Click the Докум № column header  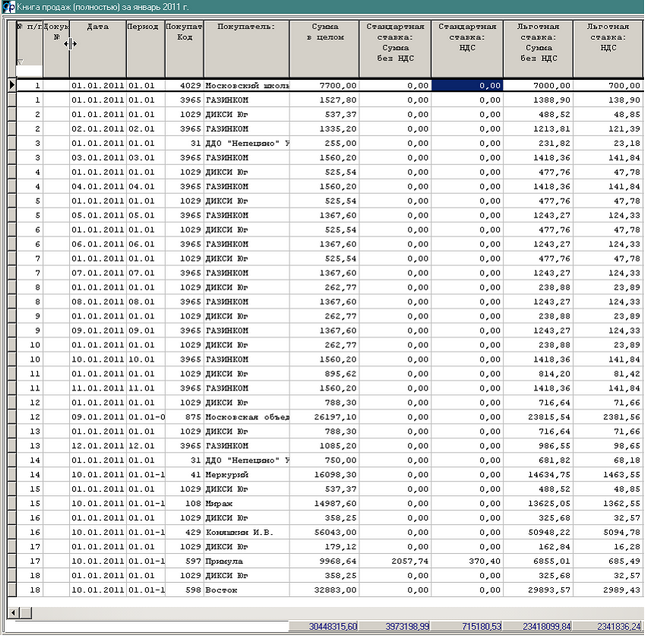[56, 49]
